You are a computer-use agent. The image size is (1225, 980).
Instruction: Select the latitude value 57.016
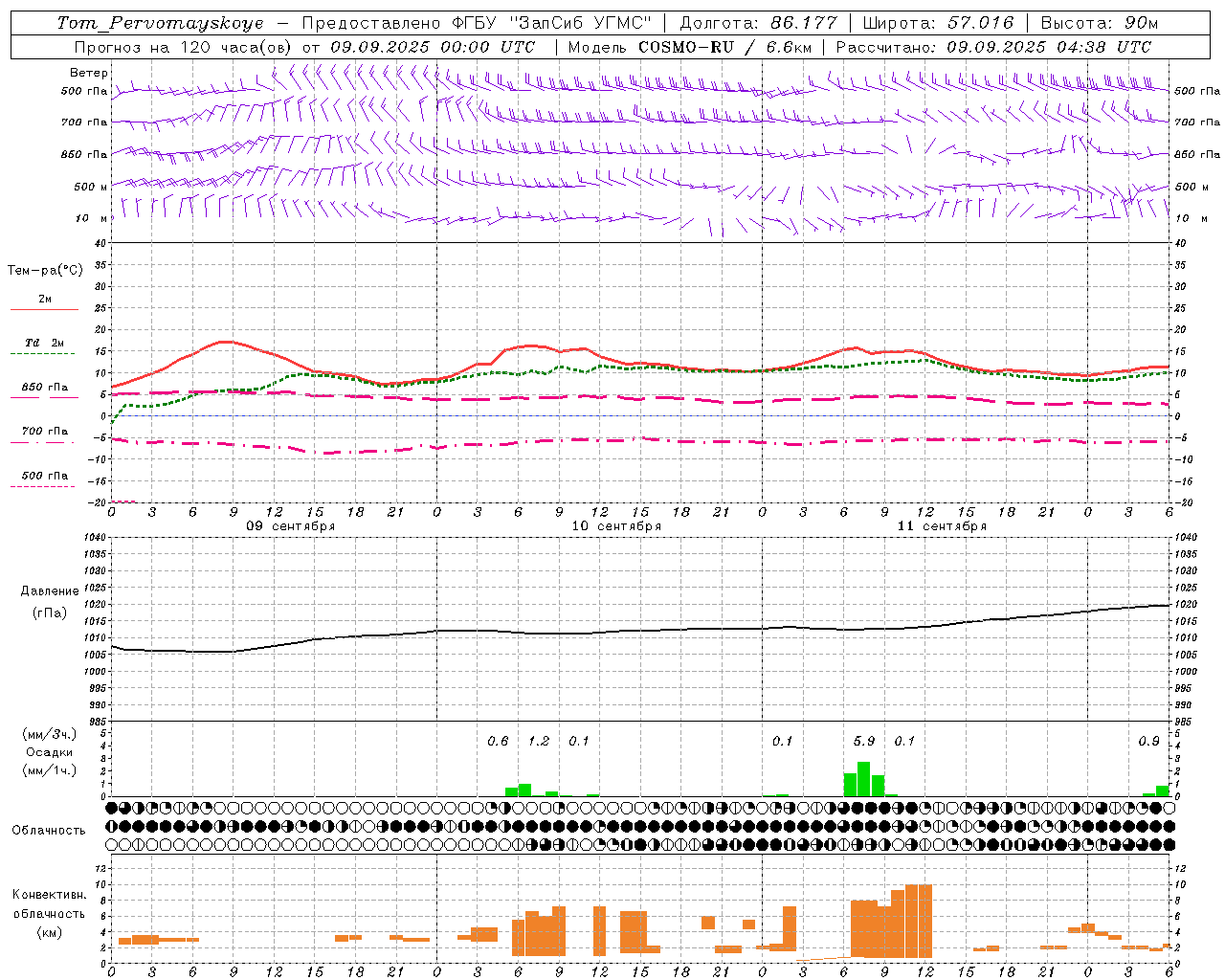979,23
